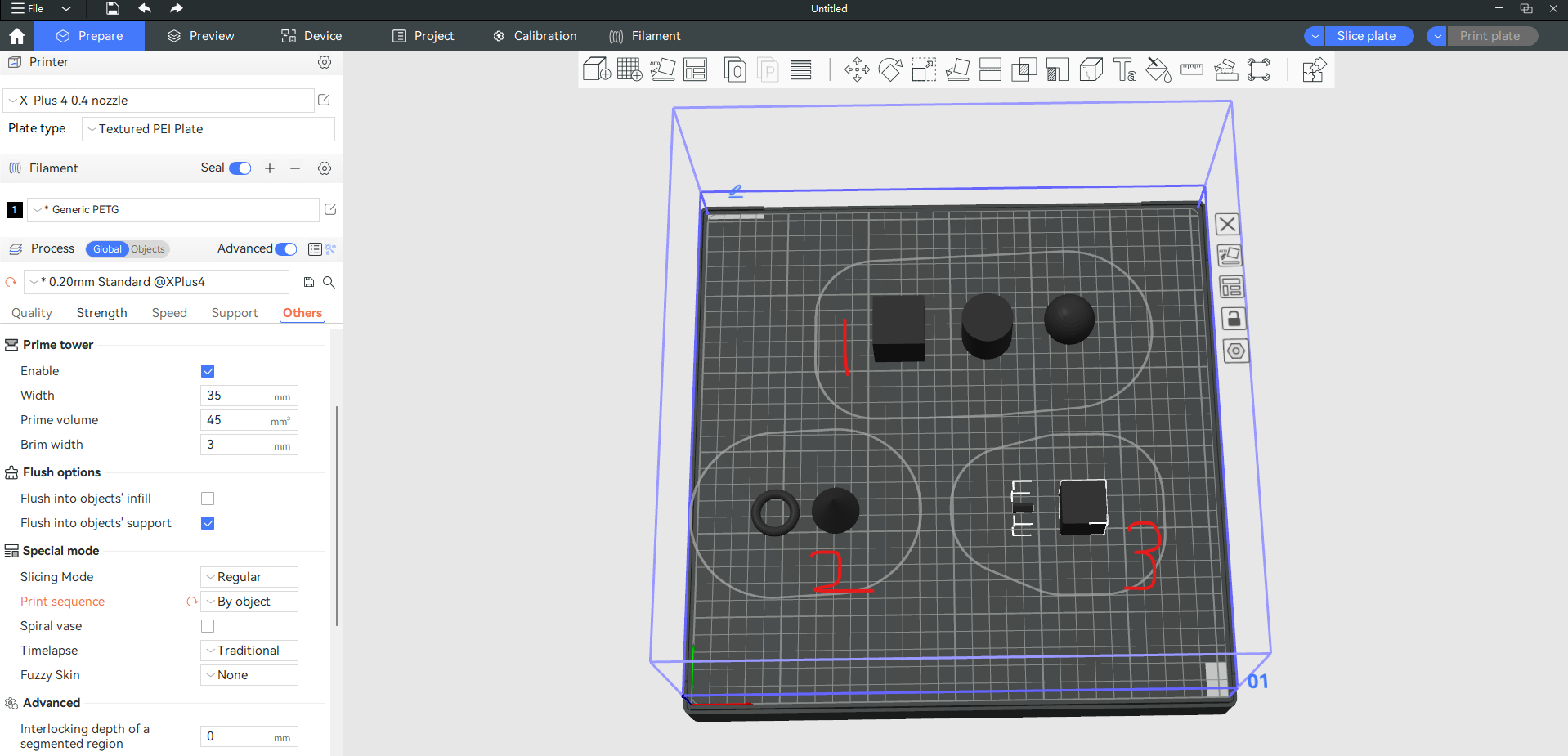Click the filament 1 black color swatch

click(14, 210)
